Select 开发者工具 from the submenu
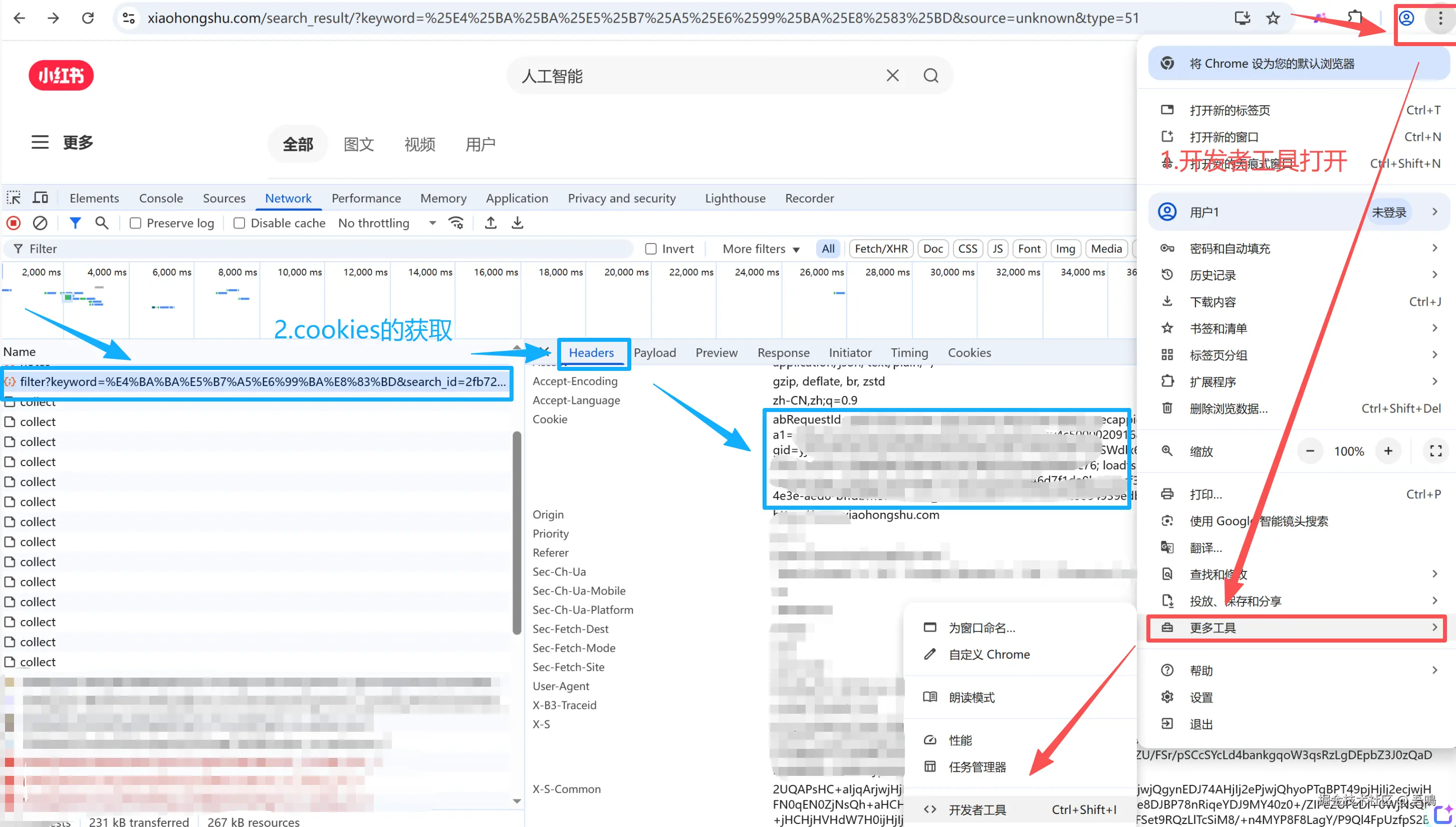 coord(977,809)
